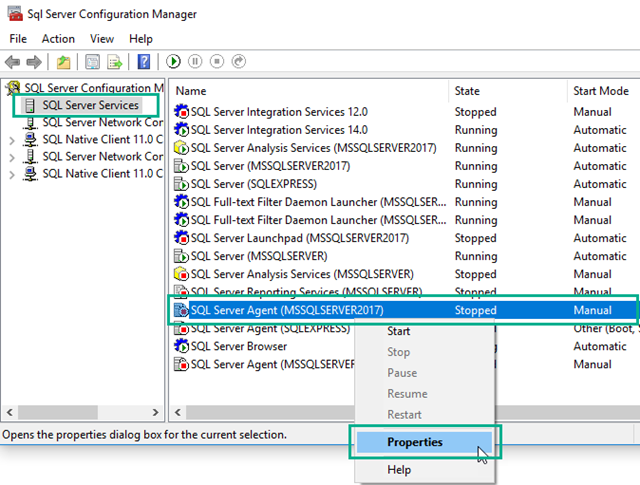Click the toolbar Properties sheet icon
The width and height of the screenshot is (640, 485).
[93, 62]
